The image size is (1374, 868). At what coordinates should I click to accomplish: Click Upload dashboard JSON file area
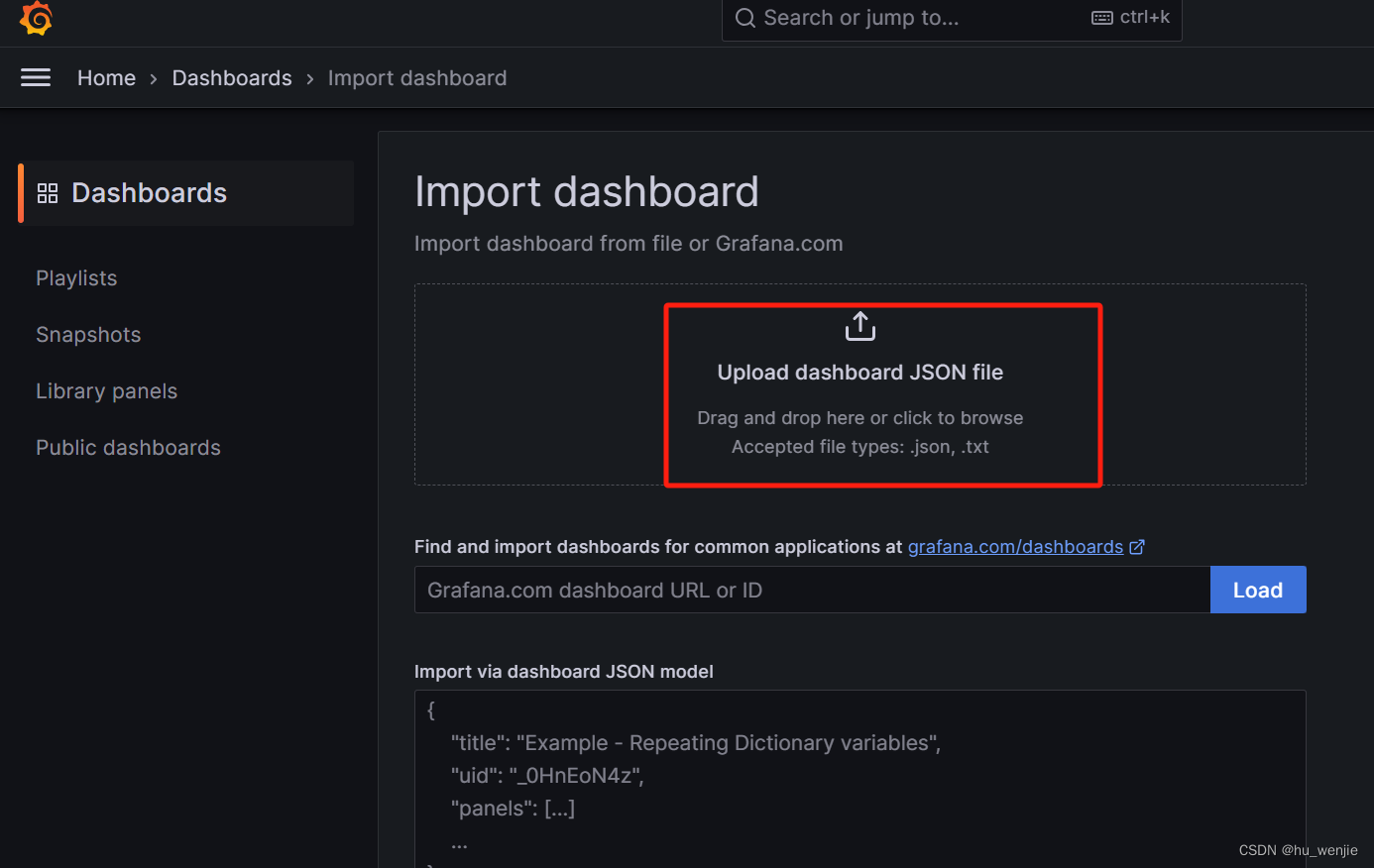click(860, 384)
